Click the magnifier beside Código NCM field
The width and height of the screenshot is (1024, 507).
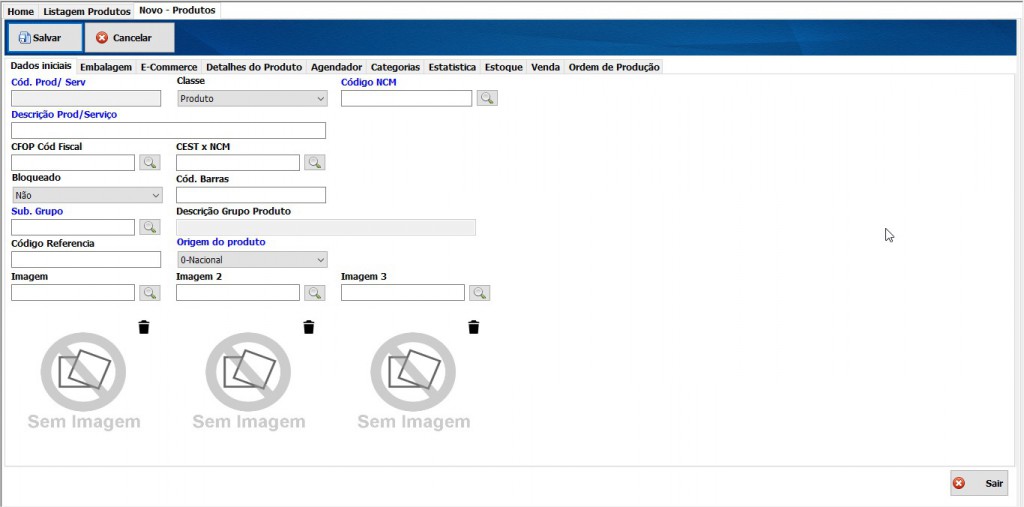[x=487, y=98]
